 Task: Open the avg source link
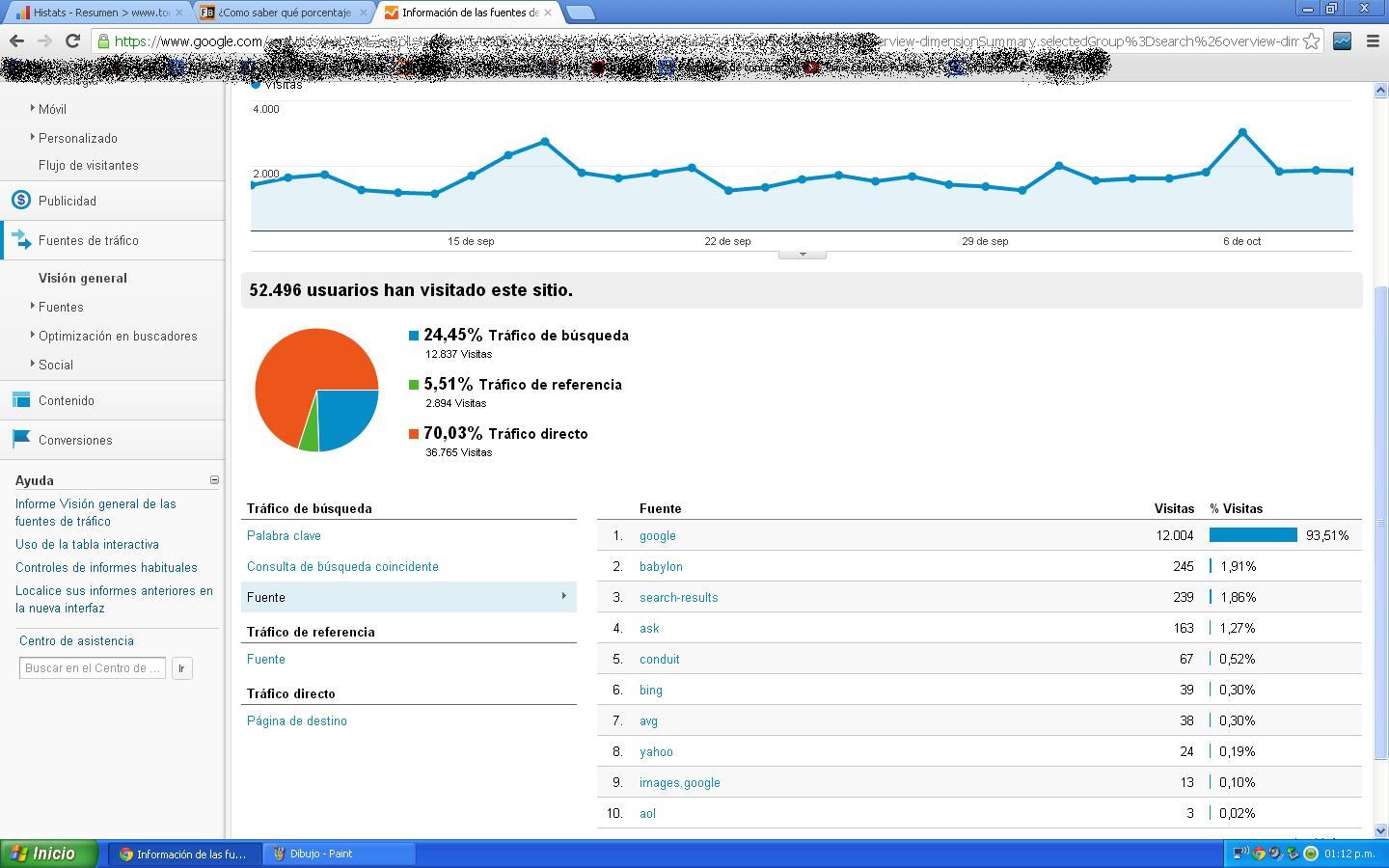pyautogui.click(x=648, y=720)
